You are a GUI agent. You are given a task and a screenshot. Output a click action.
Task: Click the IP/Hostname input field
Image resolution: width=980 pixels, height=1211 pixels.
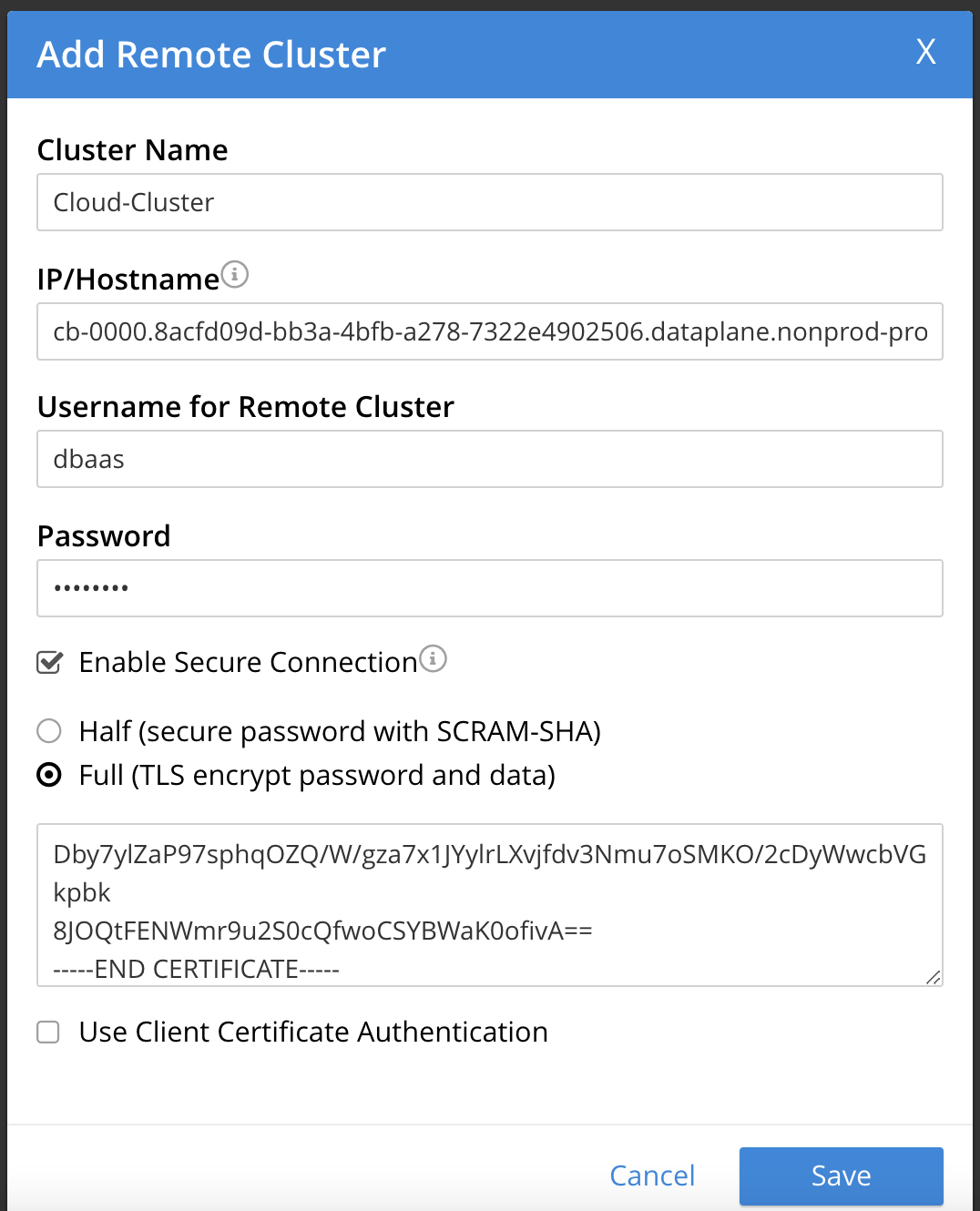coord(489,331)
